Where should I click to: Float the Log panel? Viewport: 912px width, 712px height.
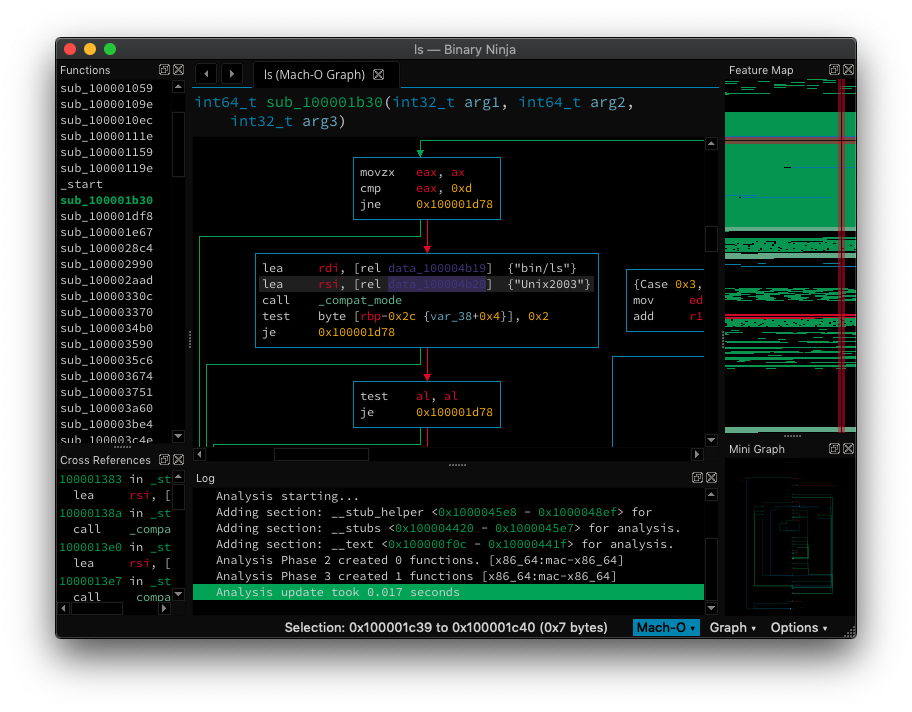tap(697, 478)
